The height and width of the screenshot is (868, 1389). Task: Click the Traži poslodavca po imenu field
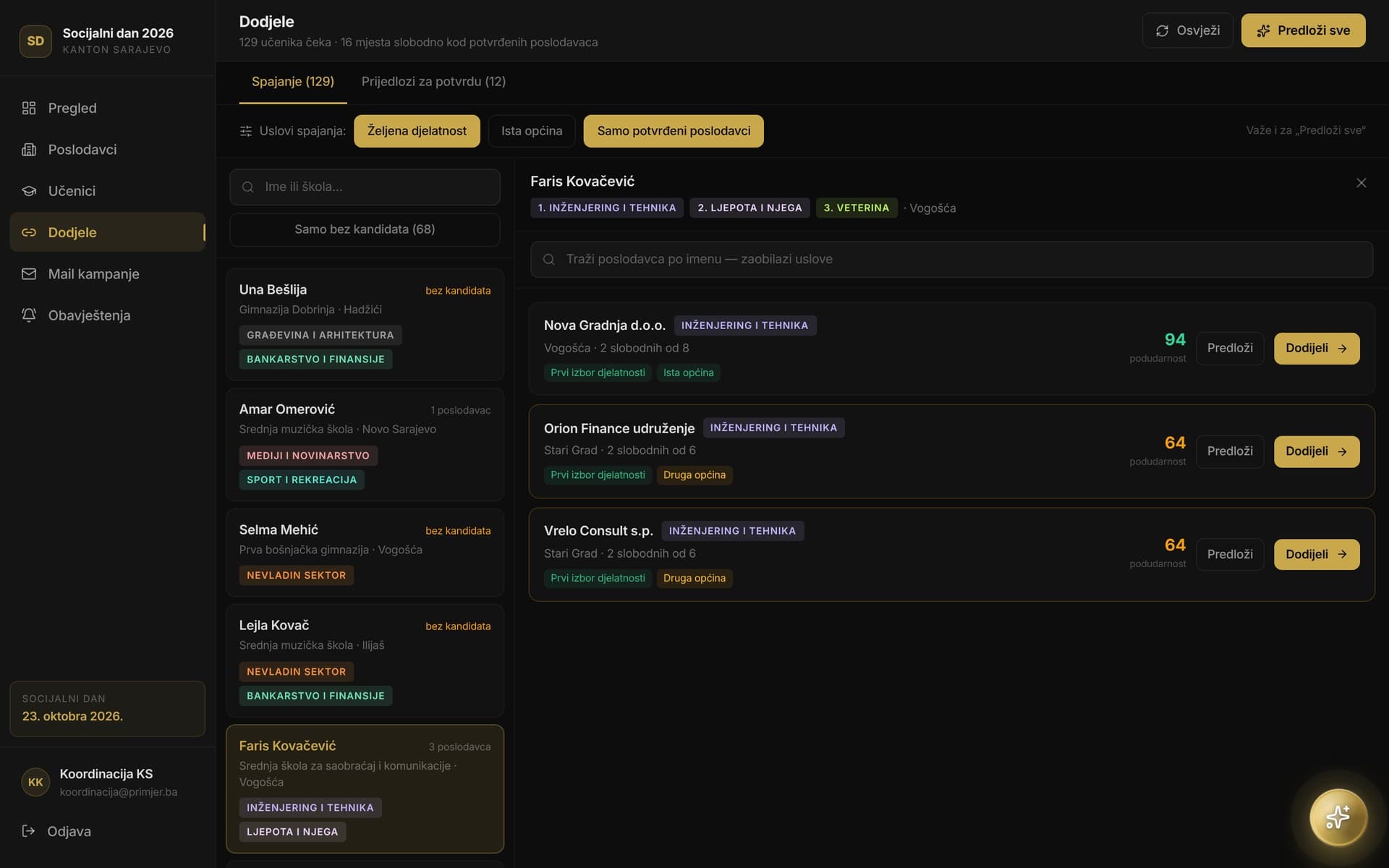pos(951,259)
